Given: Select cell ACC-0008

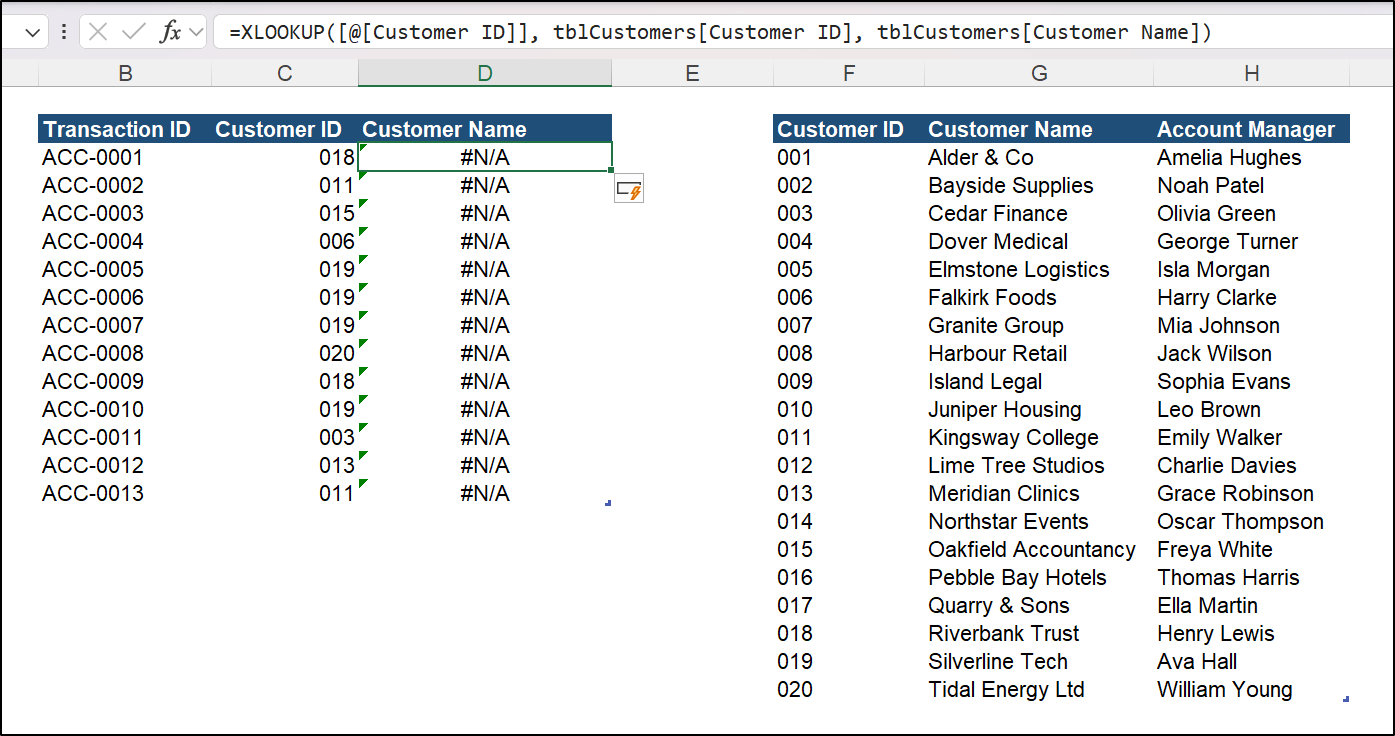Looking at the screenshot, I should pos(125,353).
